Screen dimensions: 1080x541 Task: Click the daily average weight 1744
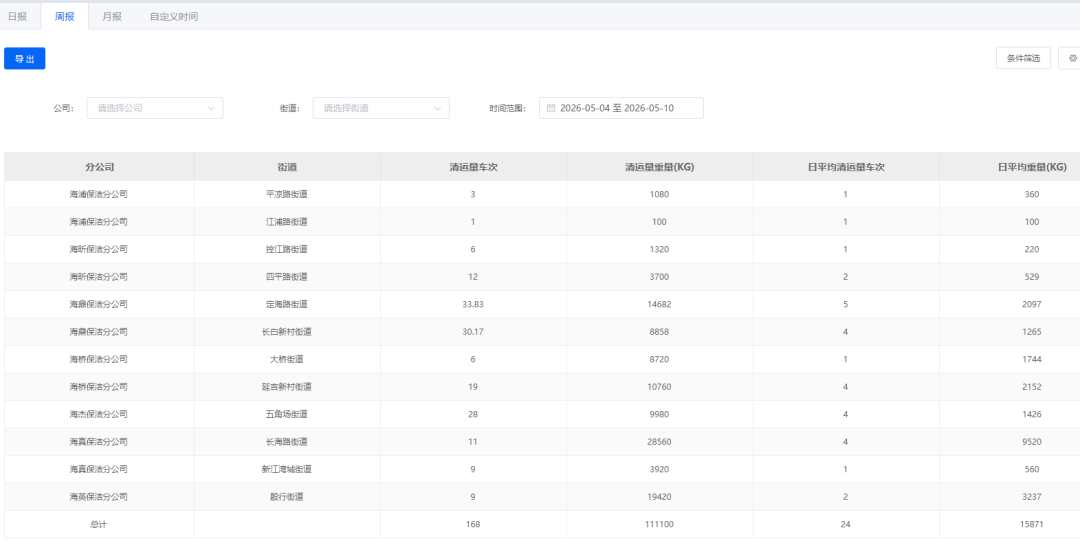point(1032,359)
